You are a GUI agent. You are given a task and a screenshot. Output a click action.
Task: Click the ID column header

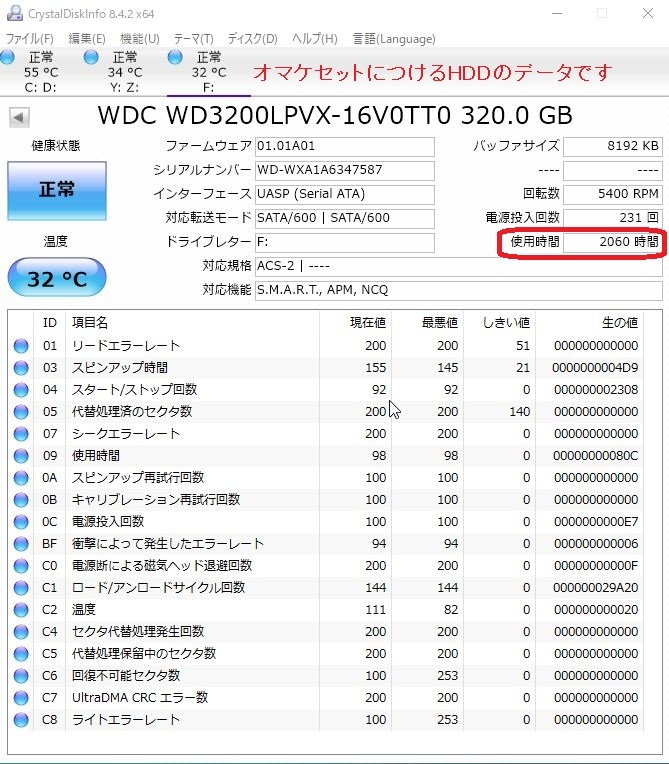pos(50,323)
